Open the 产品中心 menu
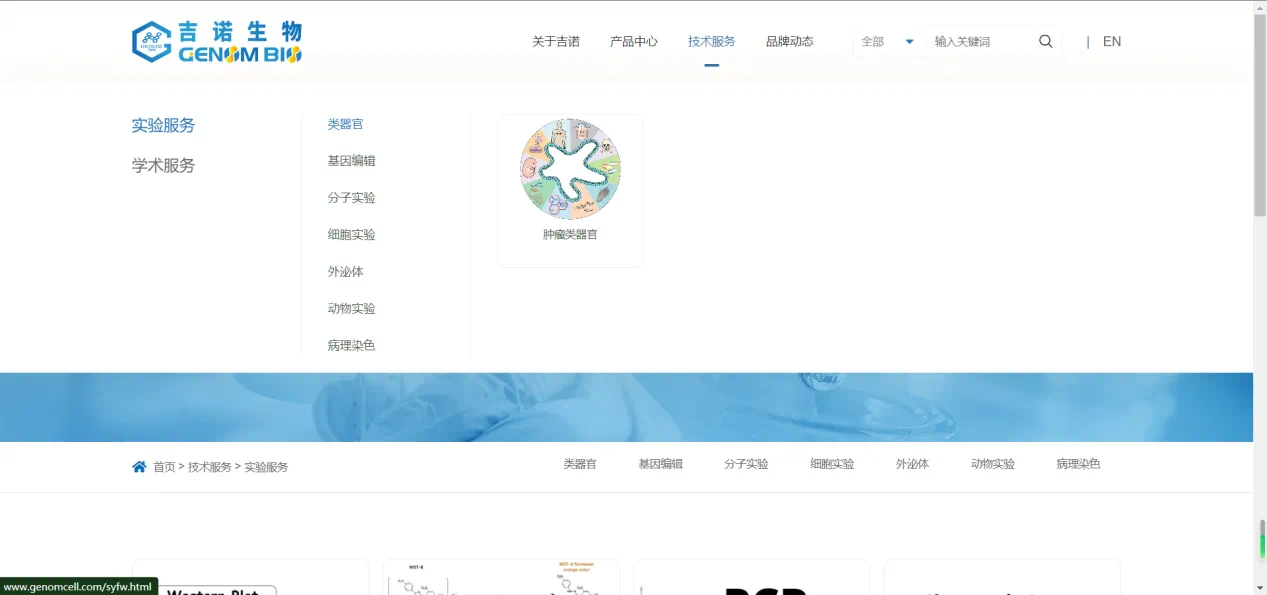1267x595 pixels. tap(633, 42)
